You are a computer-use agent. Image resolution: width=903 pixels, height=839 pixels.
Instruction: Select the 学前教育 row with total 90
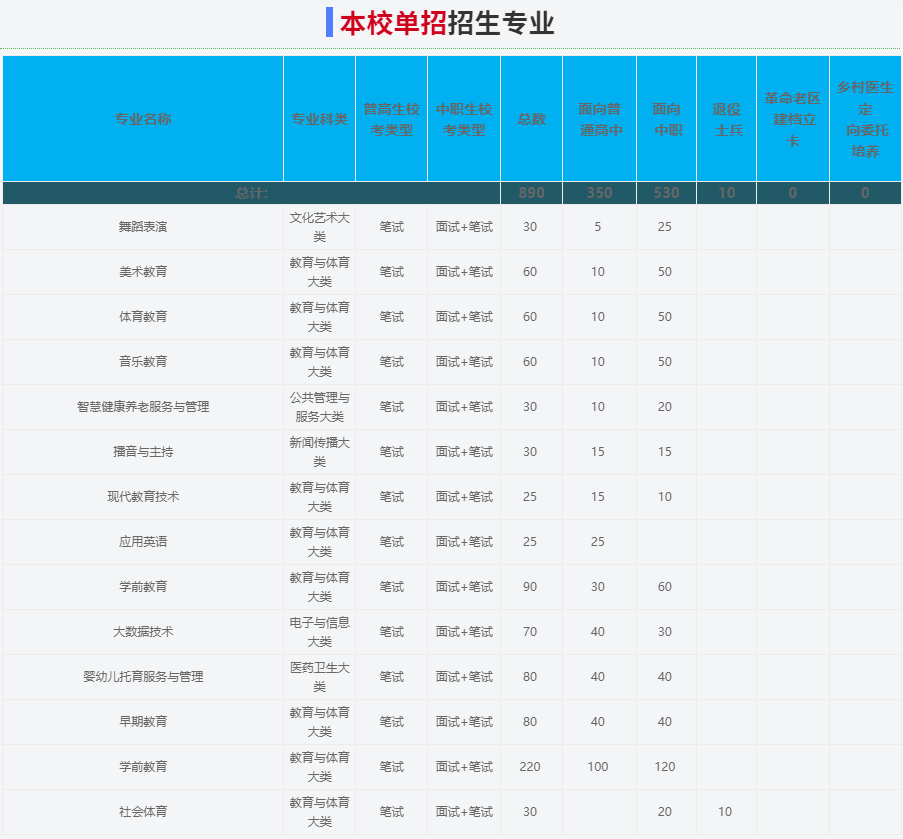point(143,587)
